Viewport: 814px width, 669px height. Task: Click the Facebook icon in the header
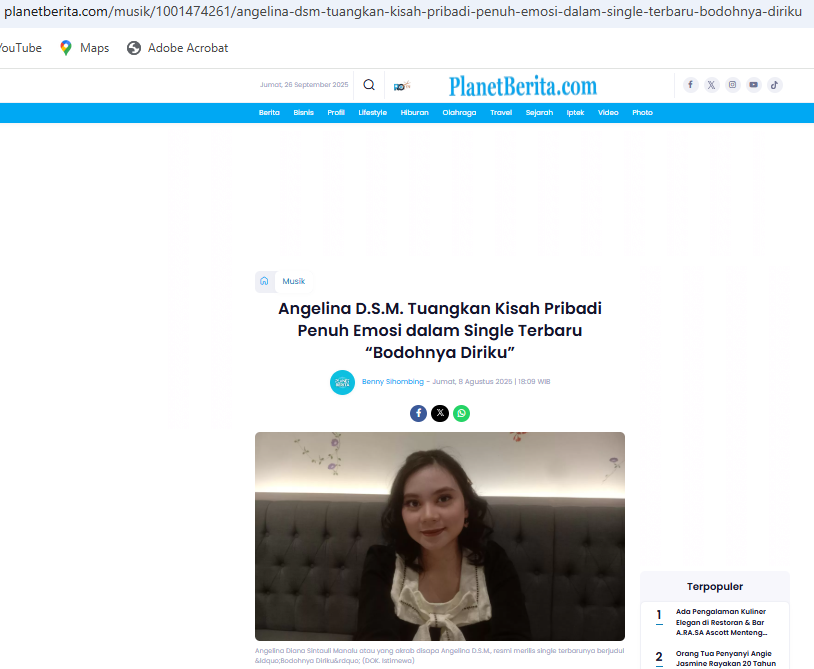pyautogui.click(x=690, y=85)
